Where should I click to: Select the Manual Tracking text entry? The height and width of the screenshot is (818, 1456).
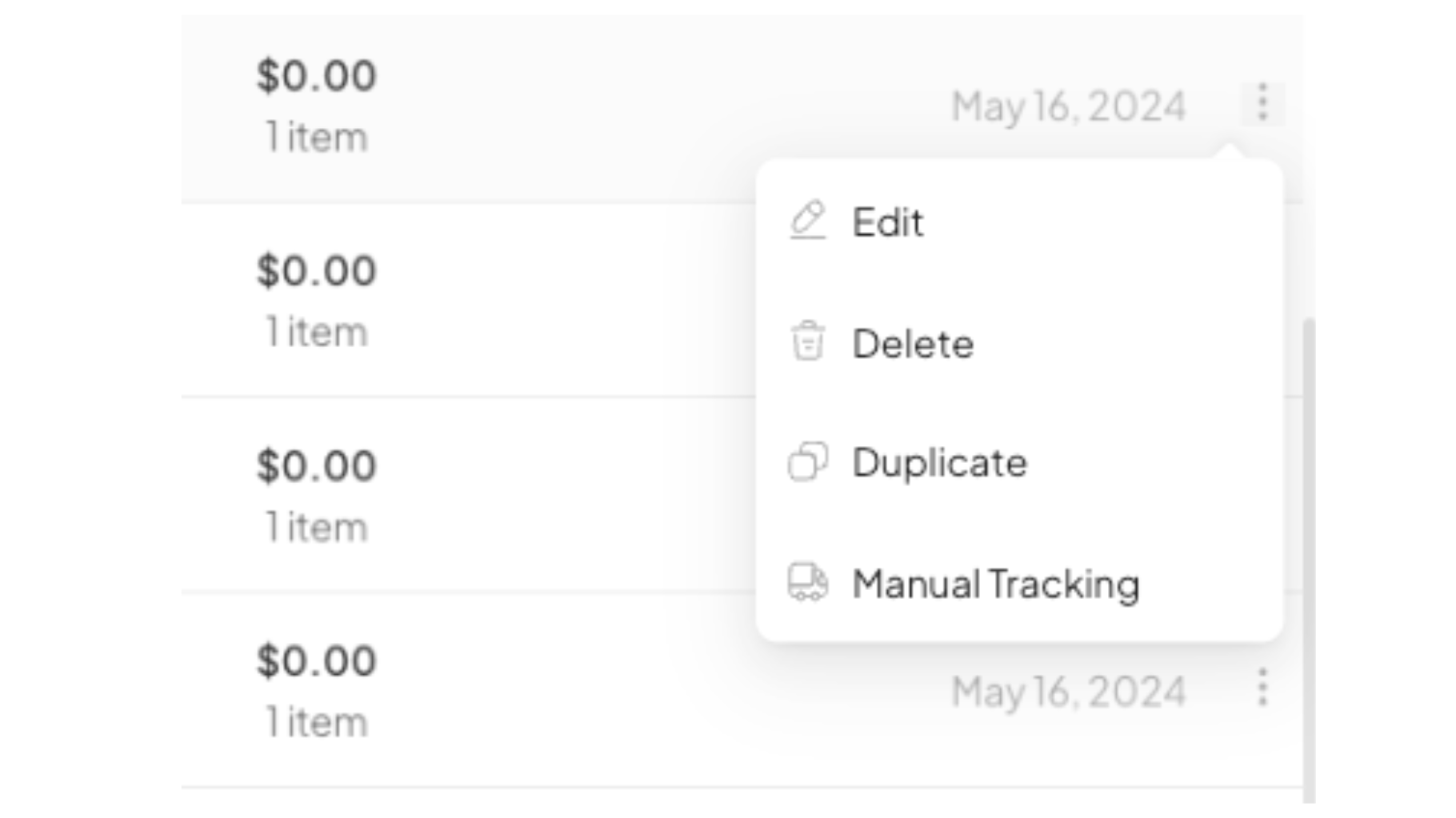[995, 584]
